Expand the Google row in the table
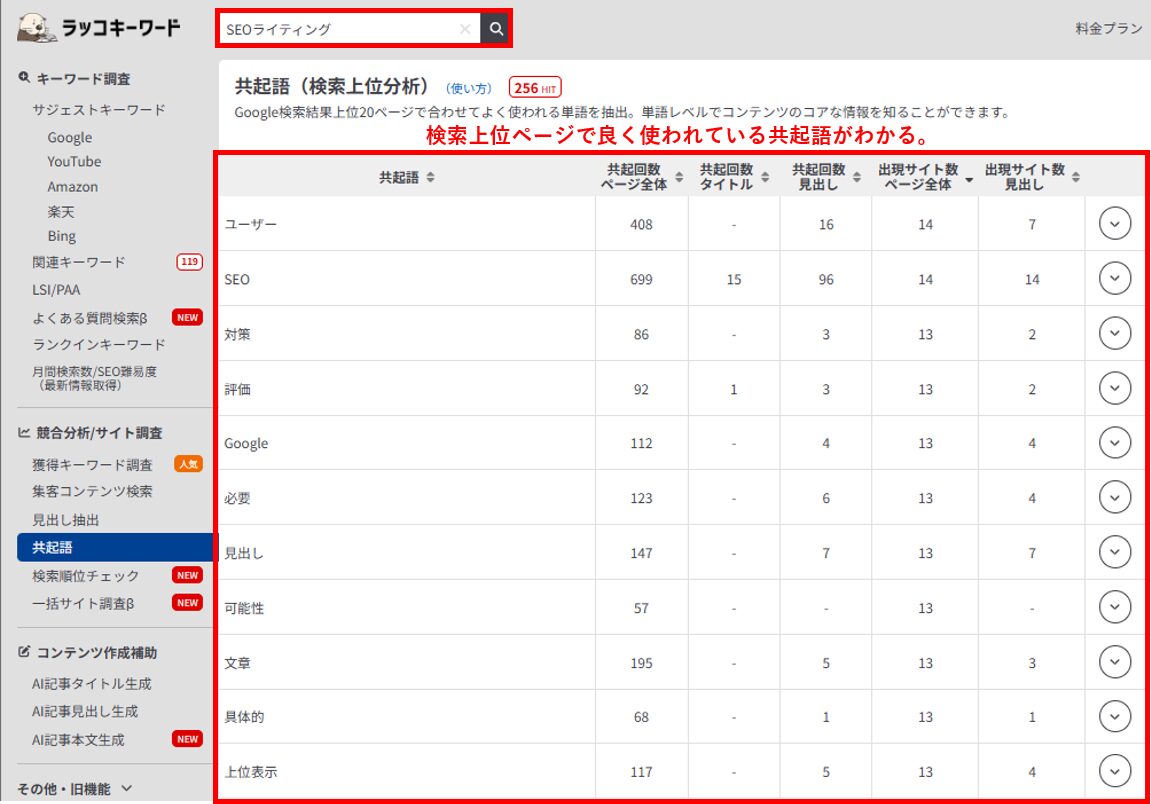Viewport: 1151px width, 804px height. click(1114, 443)
